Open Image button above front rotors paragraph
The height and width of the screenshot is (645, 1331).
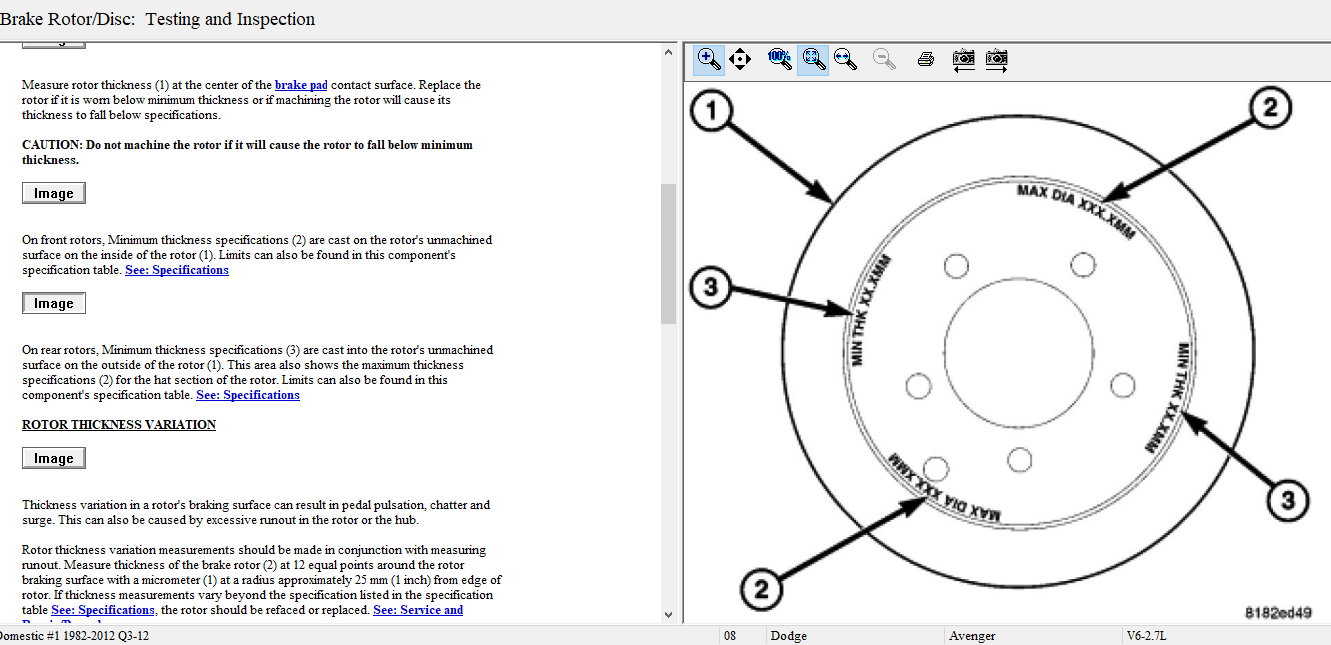point(54,193)
